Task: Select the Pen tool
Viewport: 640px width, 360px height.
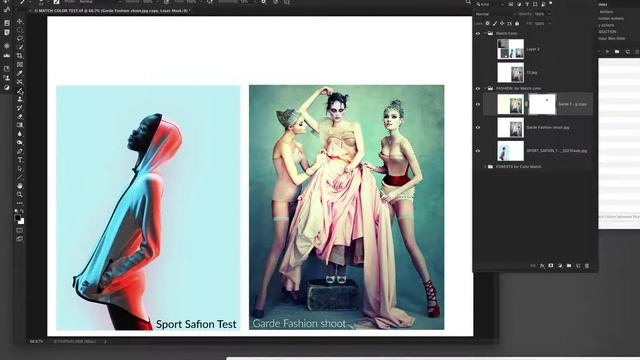Action: (x=20, y=151)
